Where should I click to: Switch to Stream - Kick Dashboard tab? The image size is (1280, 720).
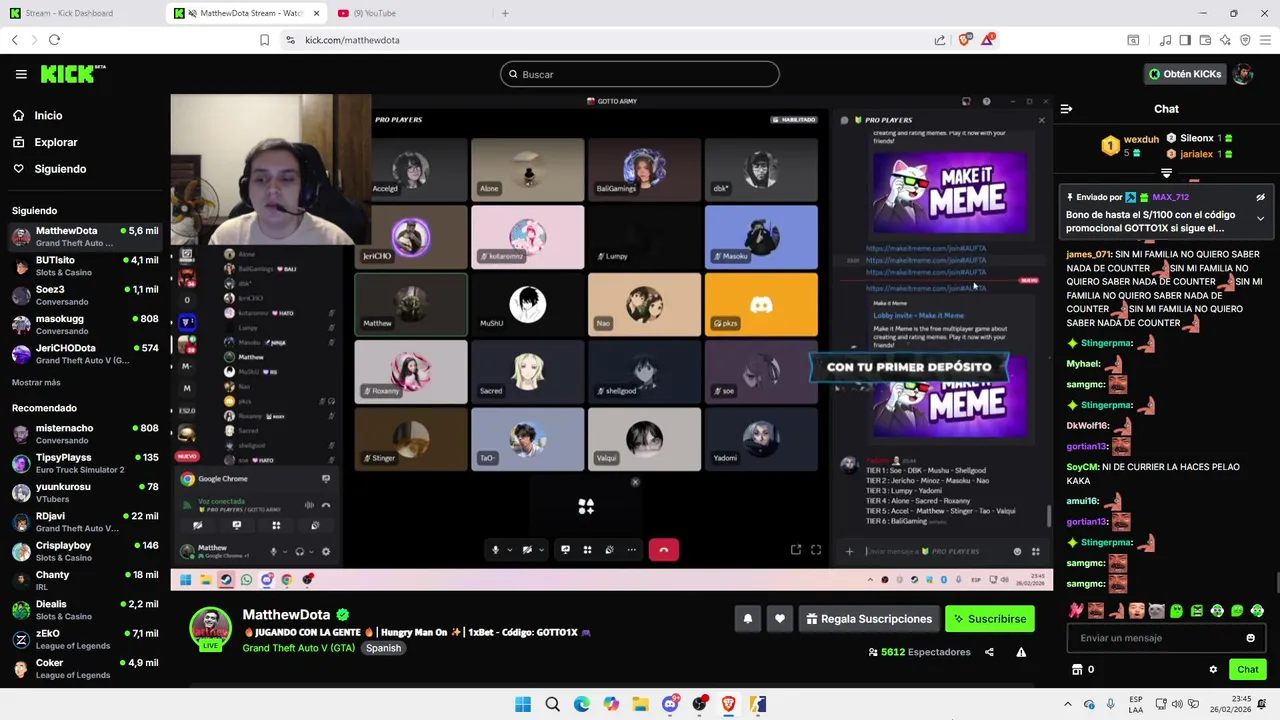point(82,13)
